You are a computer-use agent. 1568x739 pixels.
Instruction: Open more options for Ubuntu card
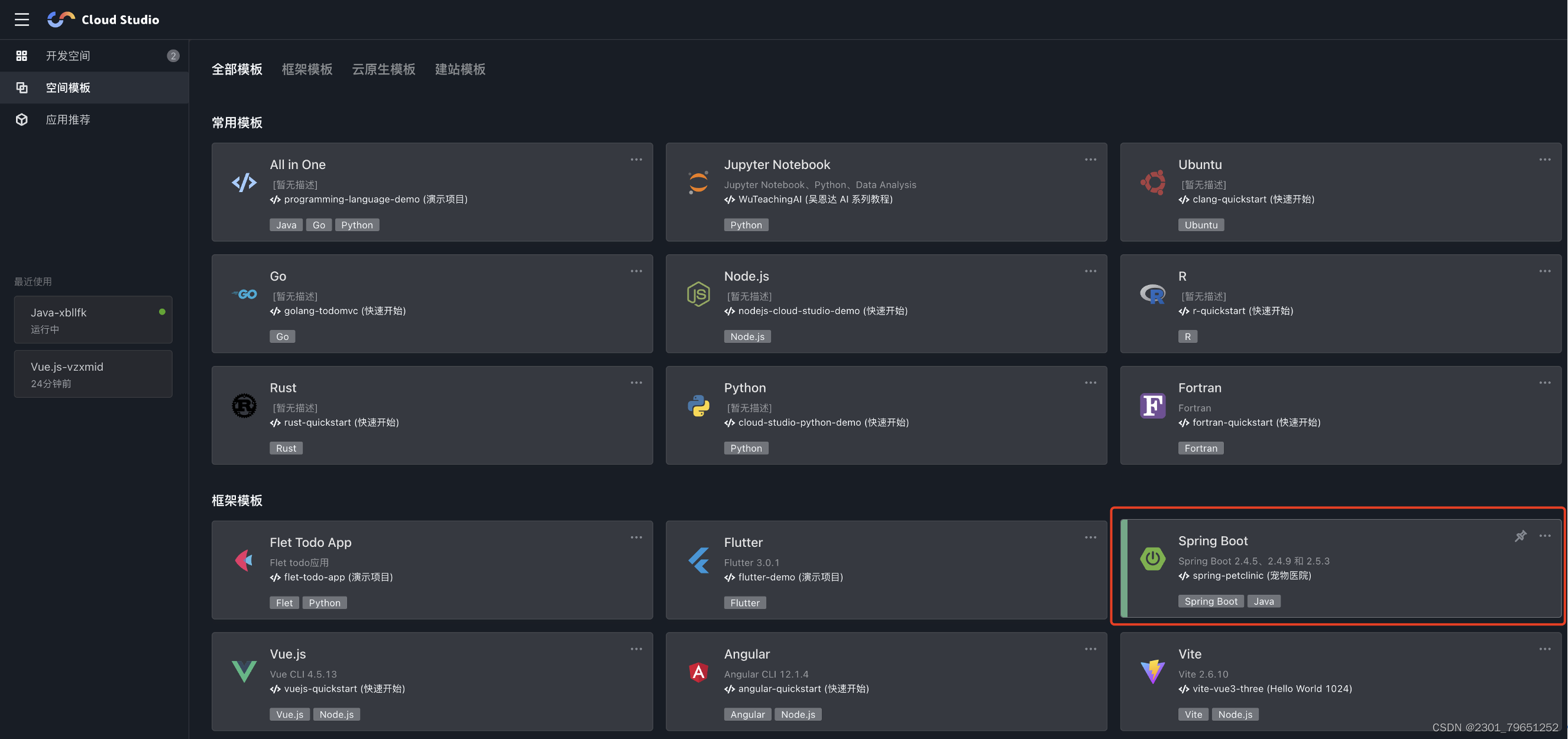pyautogui.click(x=1545, y=160)
